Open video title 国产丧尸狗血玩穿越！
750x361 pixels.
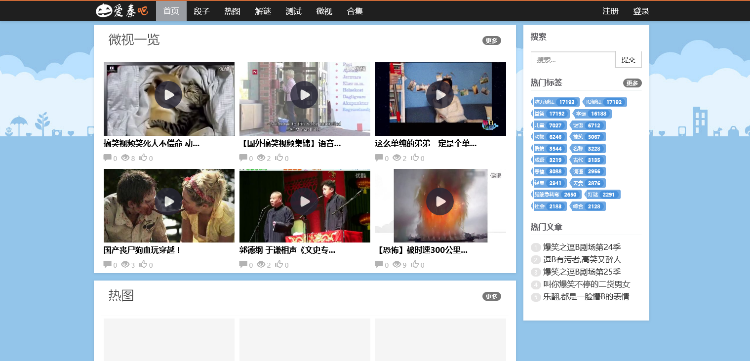coord(142,250)
